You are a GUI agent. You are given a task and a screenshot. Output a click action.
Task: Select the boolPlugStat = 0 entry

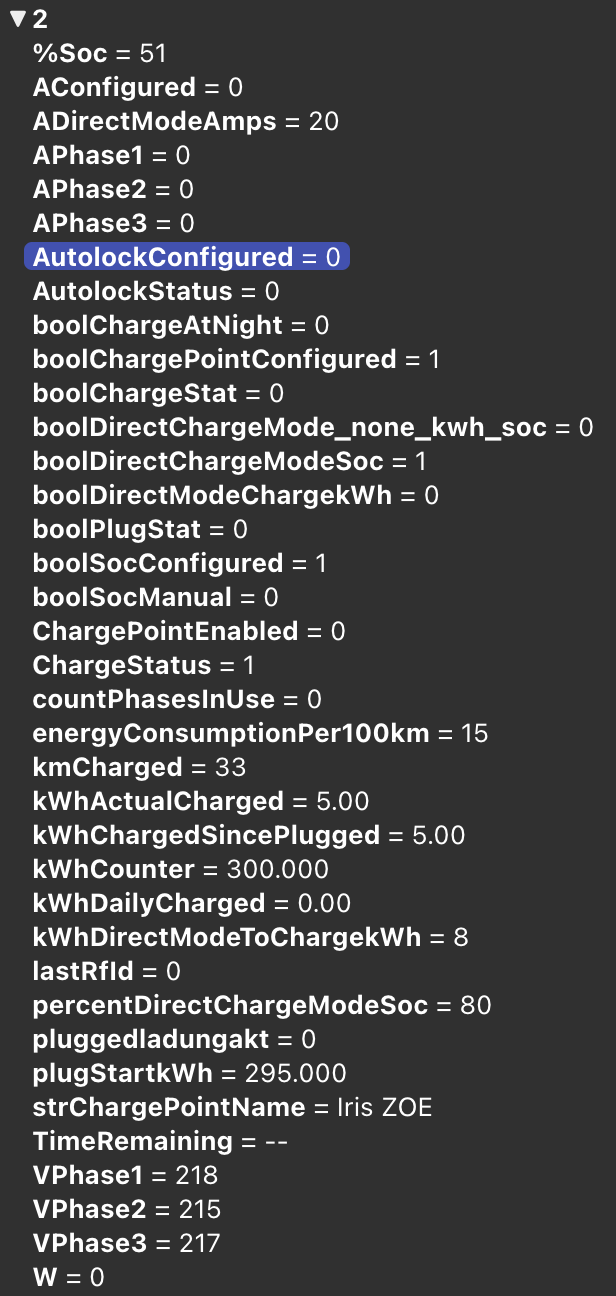pyautogui.click(x=139, y=530)
